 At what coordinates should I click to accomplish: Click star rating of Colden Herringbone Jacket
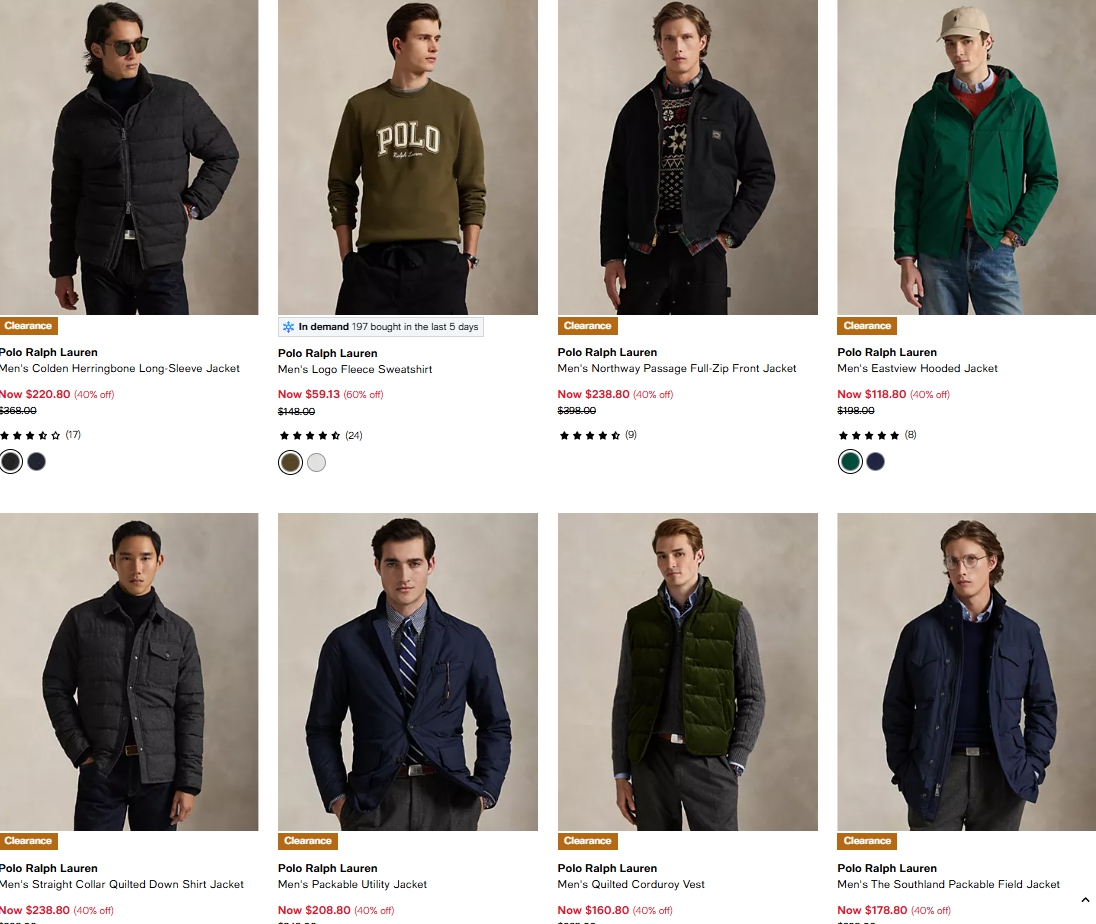30,435
